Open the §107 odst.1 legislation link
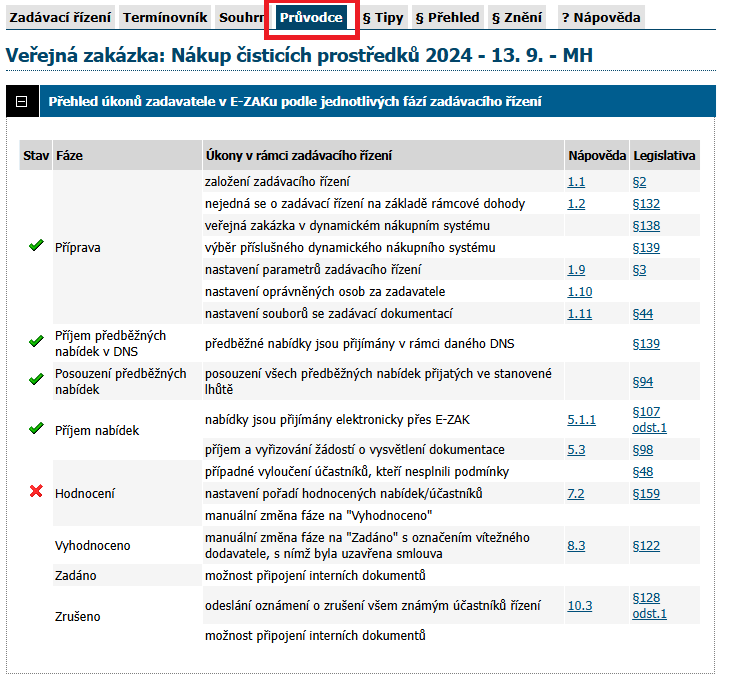The height and width of the screenshot is (682, 731). (649, 420)
